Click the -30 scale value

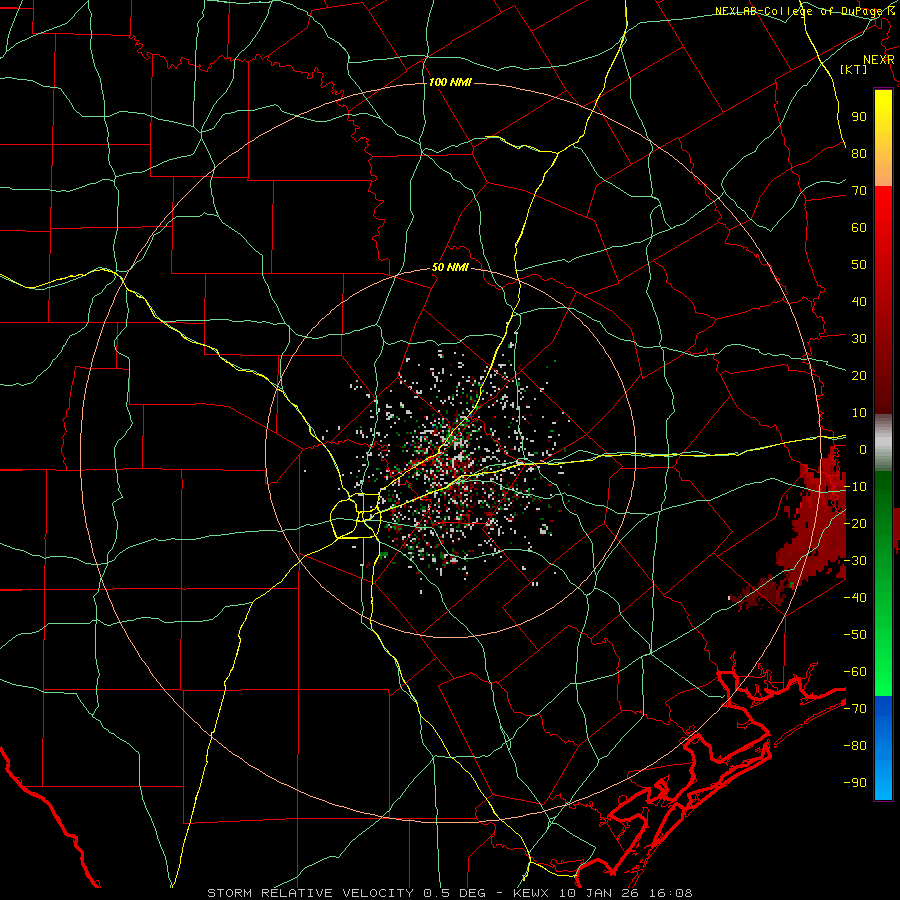click(855, 561)
